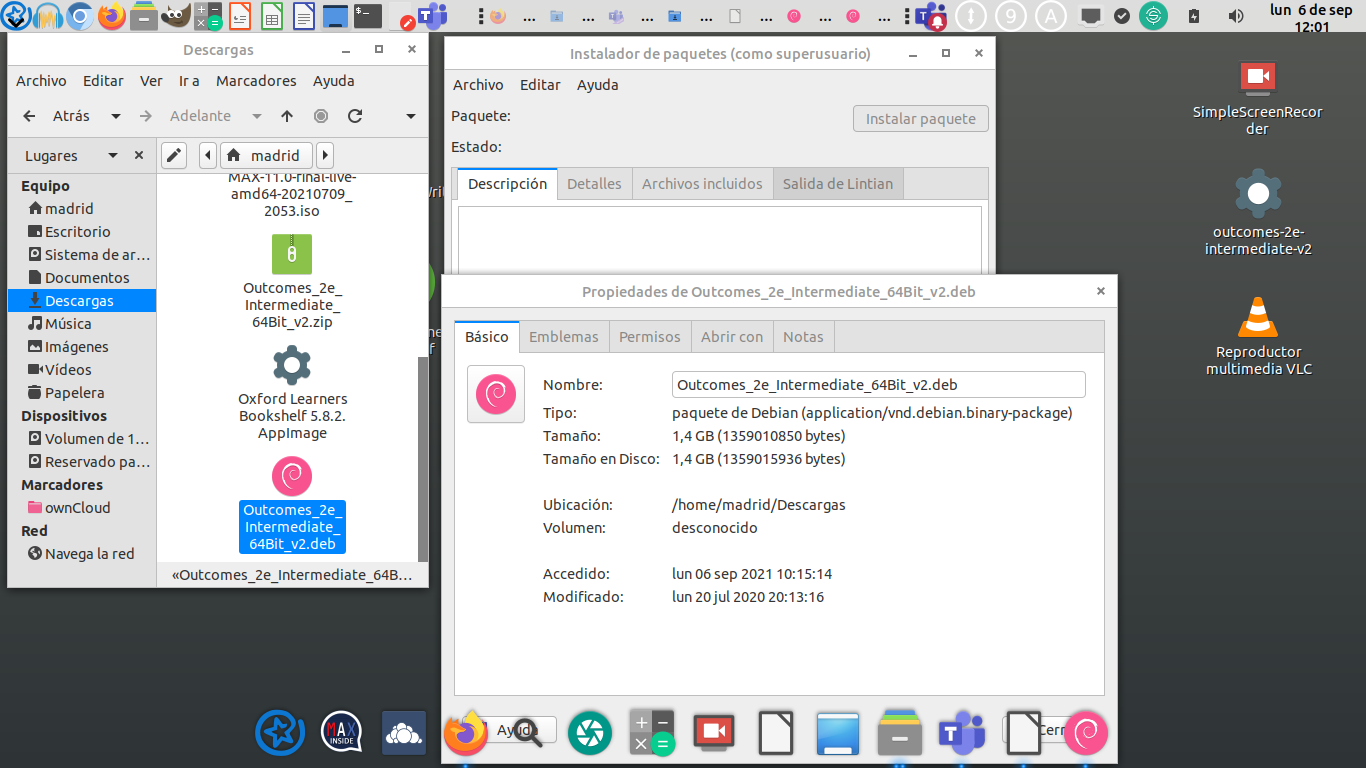This screenshot has height=768, width=1366.
Task: Open Atrás history dropdown arrow
Action: point(116,116)
